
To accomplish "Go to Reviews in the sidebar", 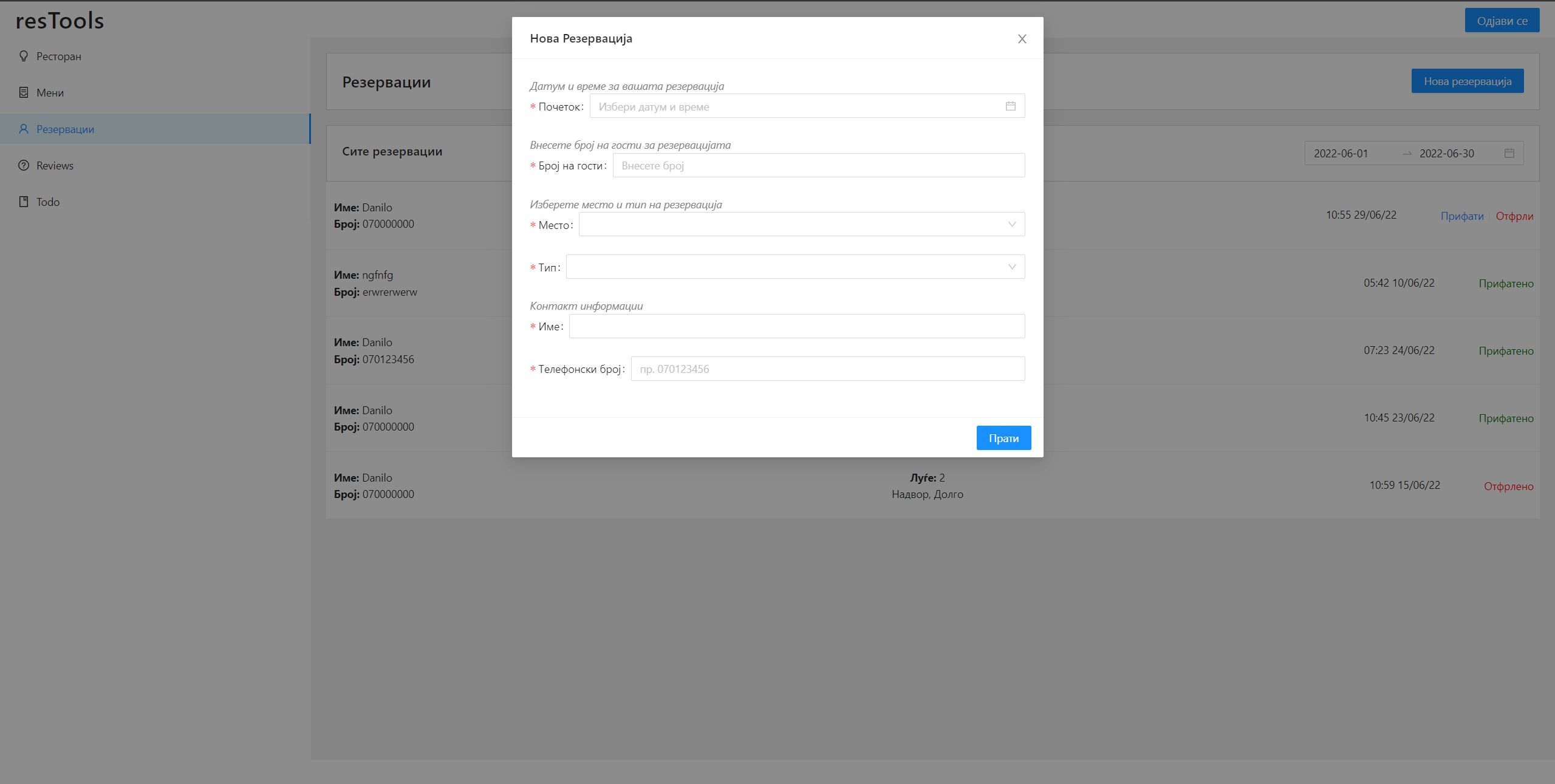I will pos(55,165).
